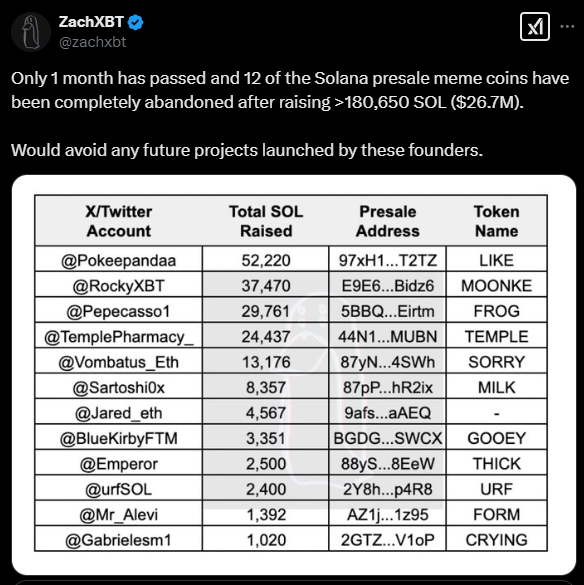The image size is (584, 585).
Task: Click the blue verified badge
Action: tap(135, 22)
